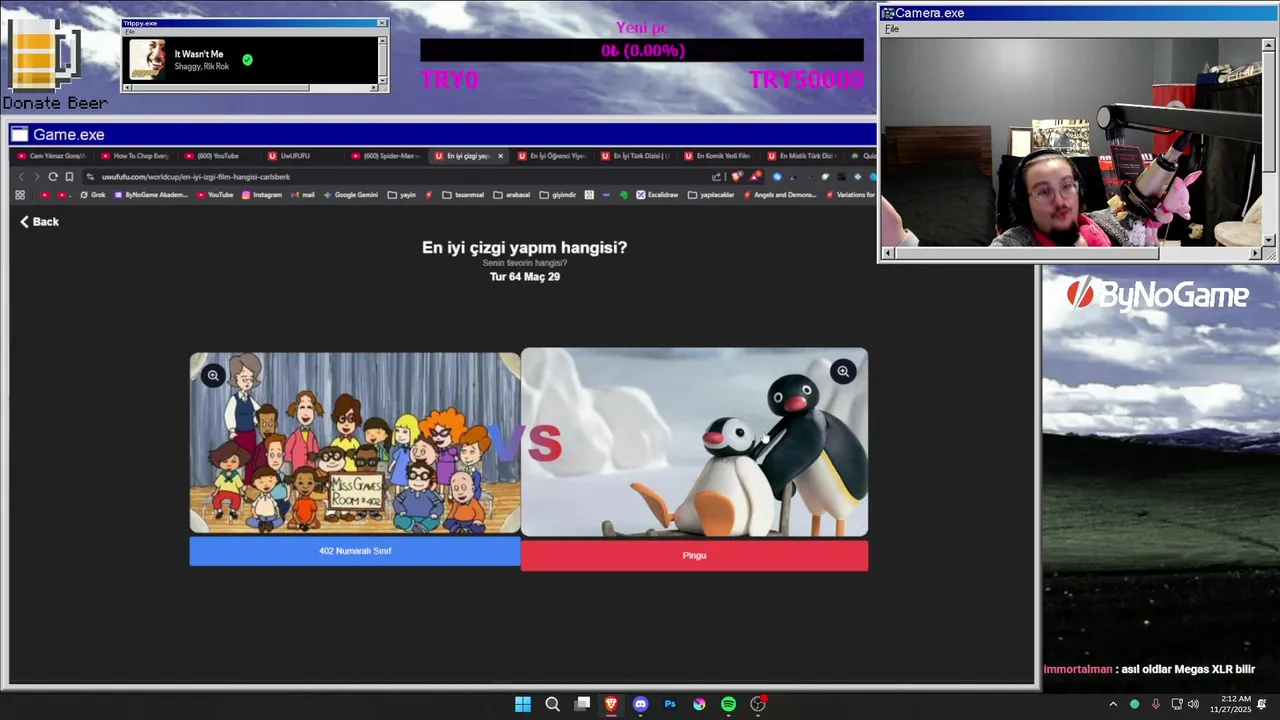This screenshot has width=1280, height=720.
Task: Open the Windows Start menu
Action: click(x=523, y=704)
